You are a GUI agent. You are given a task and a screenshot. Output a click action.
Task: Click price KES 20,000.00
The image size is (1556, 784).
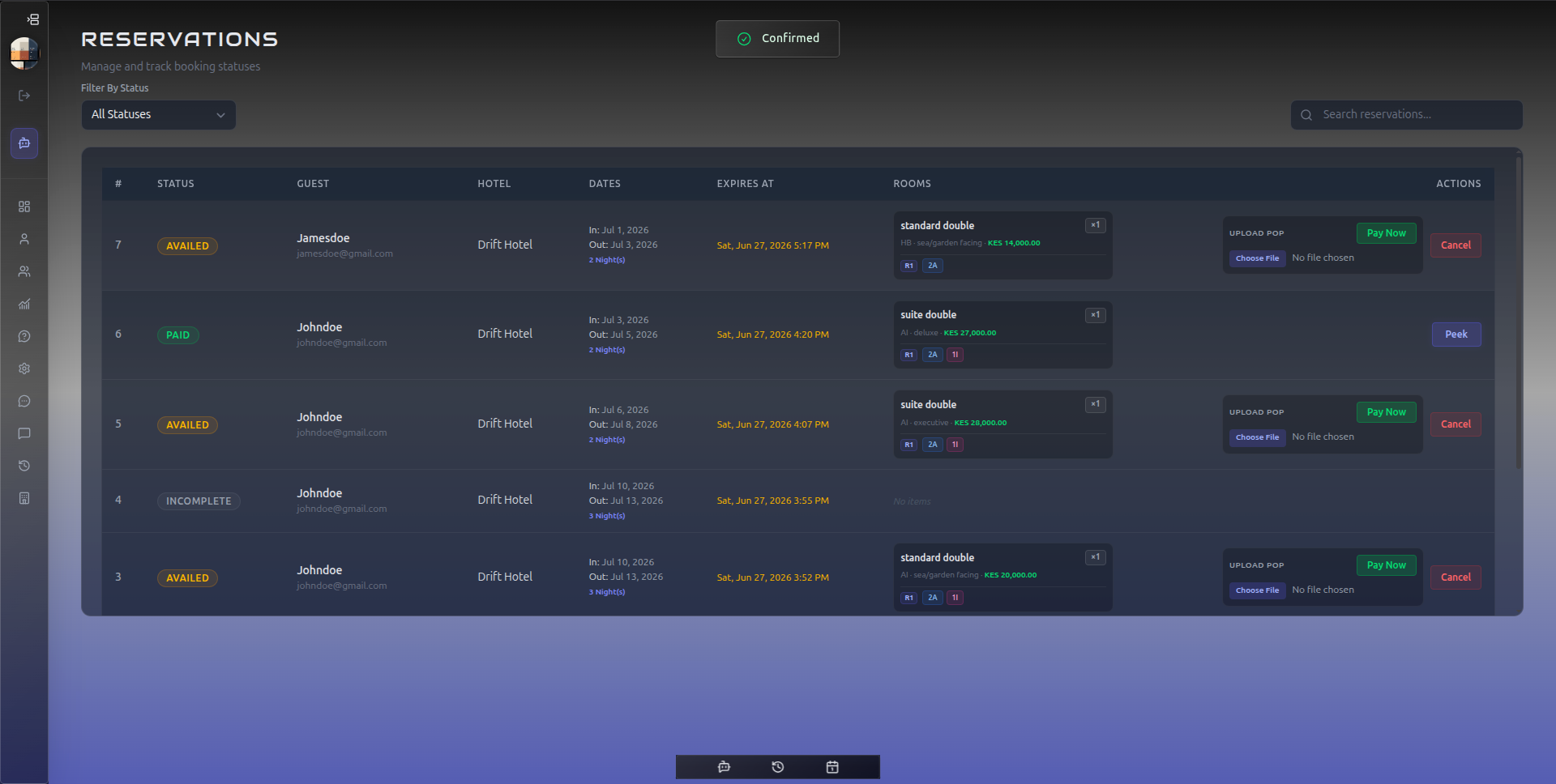point(1011,575)
